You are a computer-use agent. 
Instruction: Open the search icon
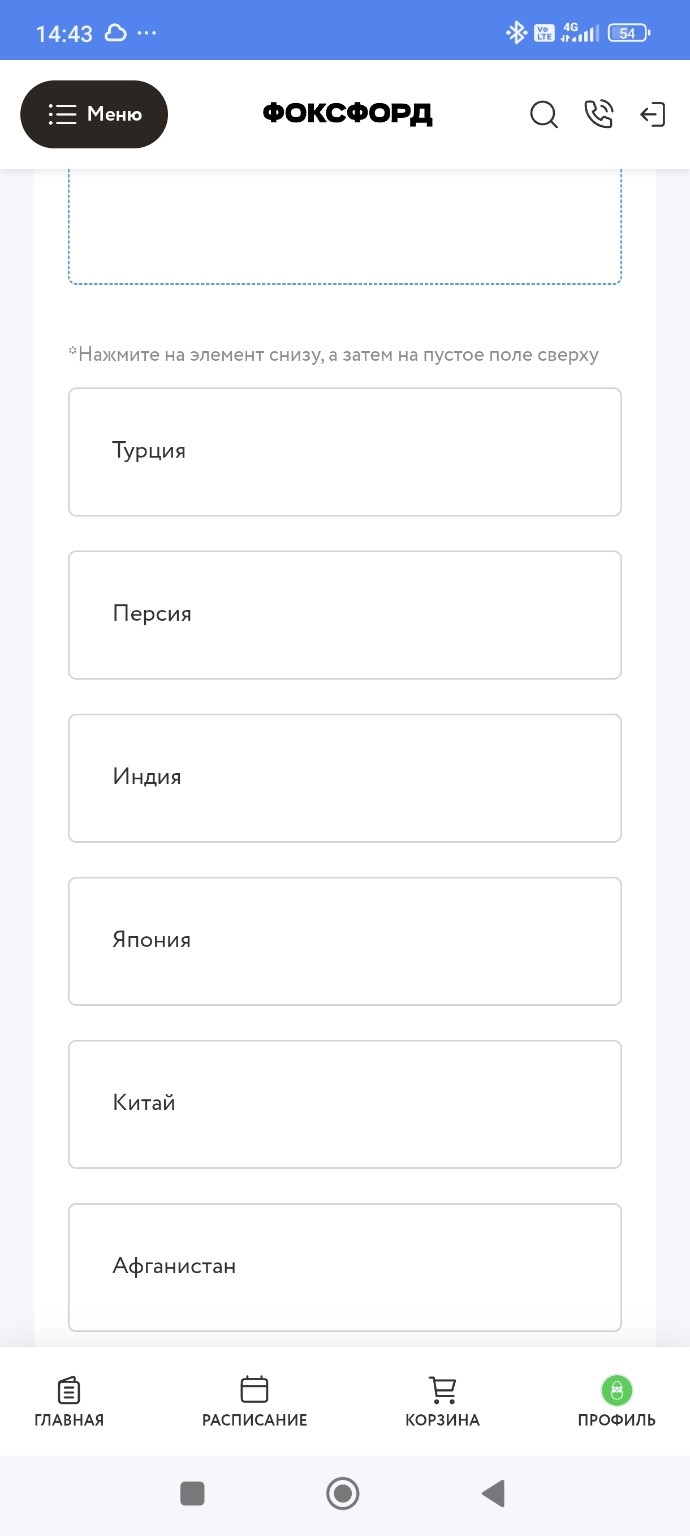coord(544,114)
